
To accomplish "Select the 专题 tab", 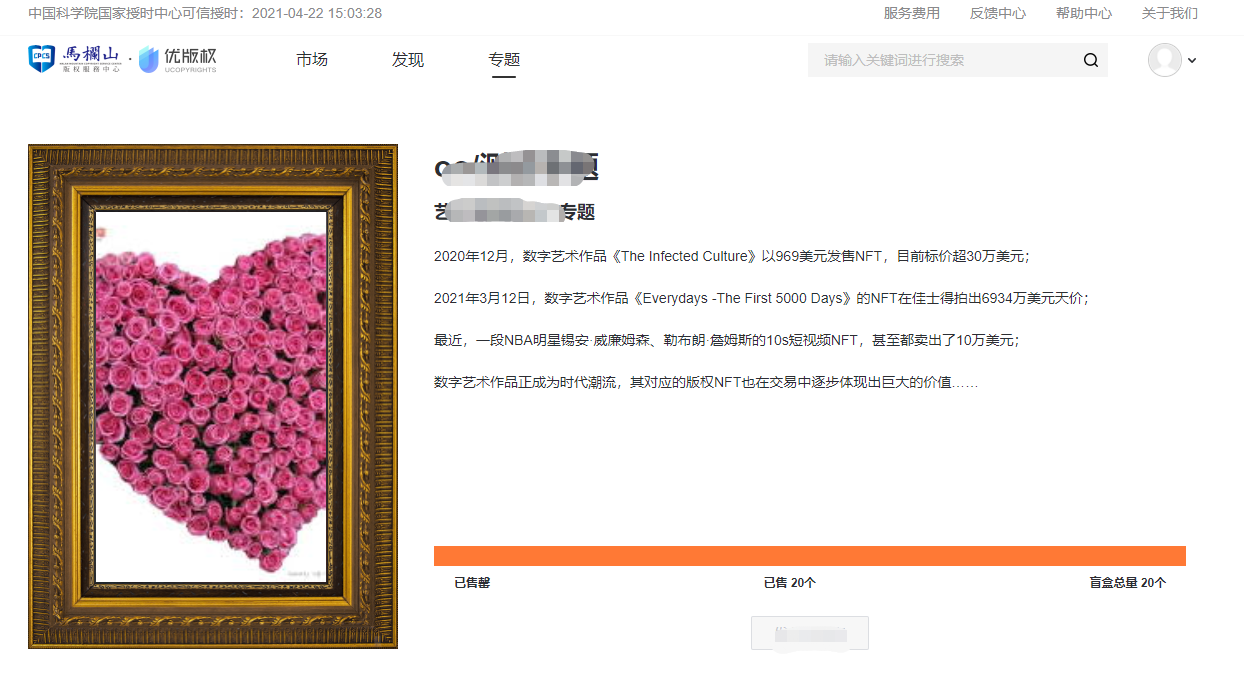I will pos(504,60).
